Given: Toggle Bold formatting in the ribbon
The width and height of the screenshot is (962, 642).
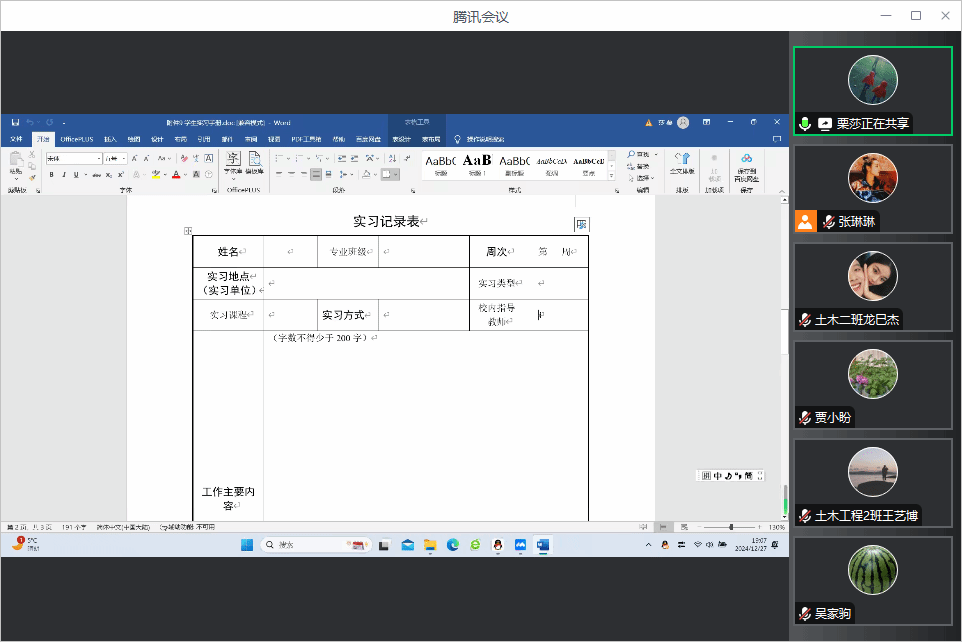Looking at the screenshot, I should (52, 174).
